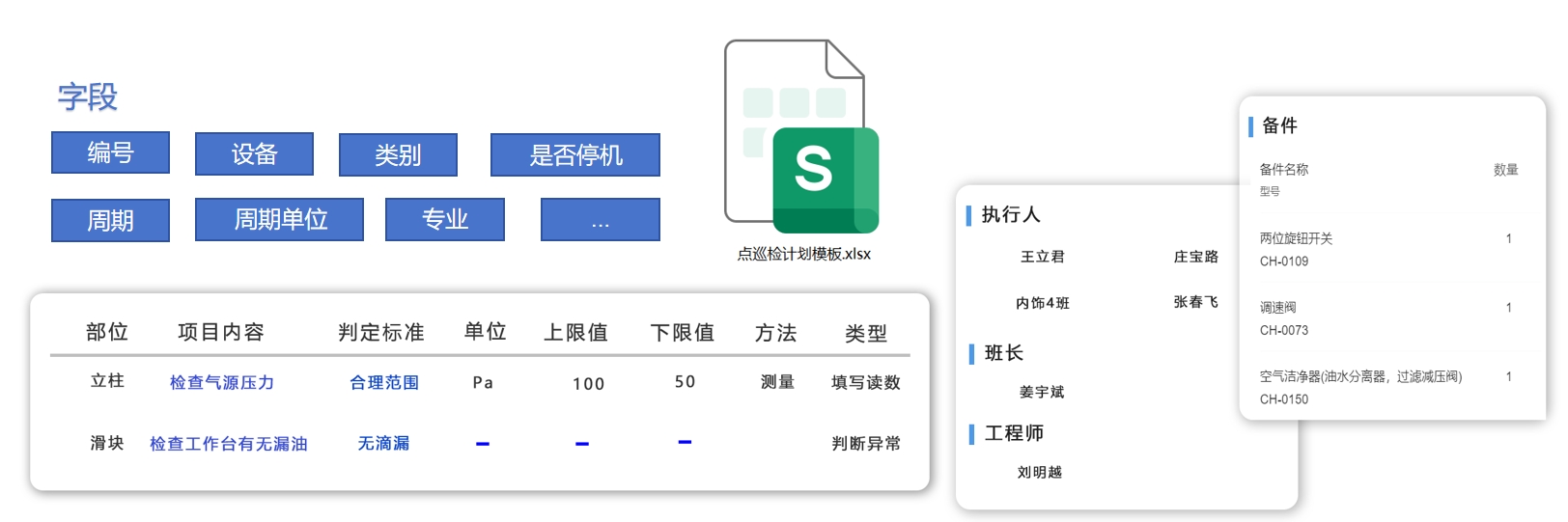Click the 无滴漏 standard link

(384, 444)
